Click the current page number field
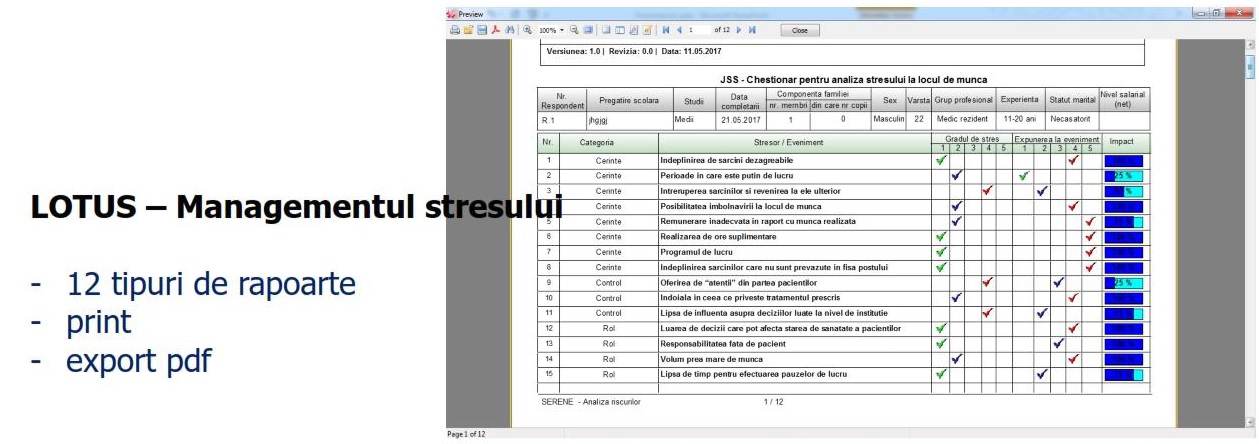 click(698, 30)
